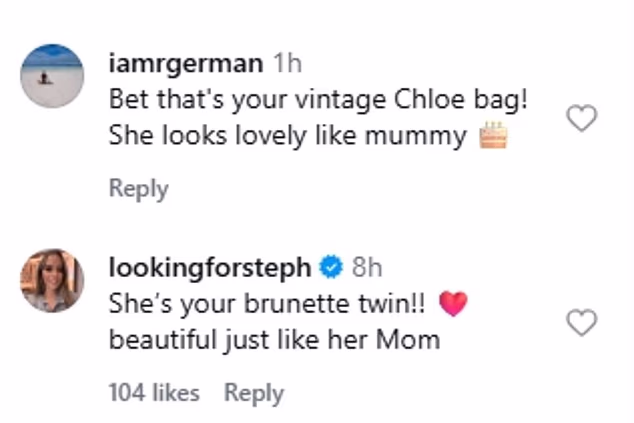
Task: Reply to iamrgerman's comment
Action: (x=139, y=189)
